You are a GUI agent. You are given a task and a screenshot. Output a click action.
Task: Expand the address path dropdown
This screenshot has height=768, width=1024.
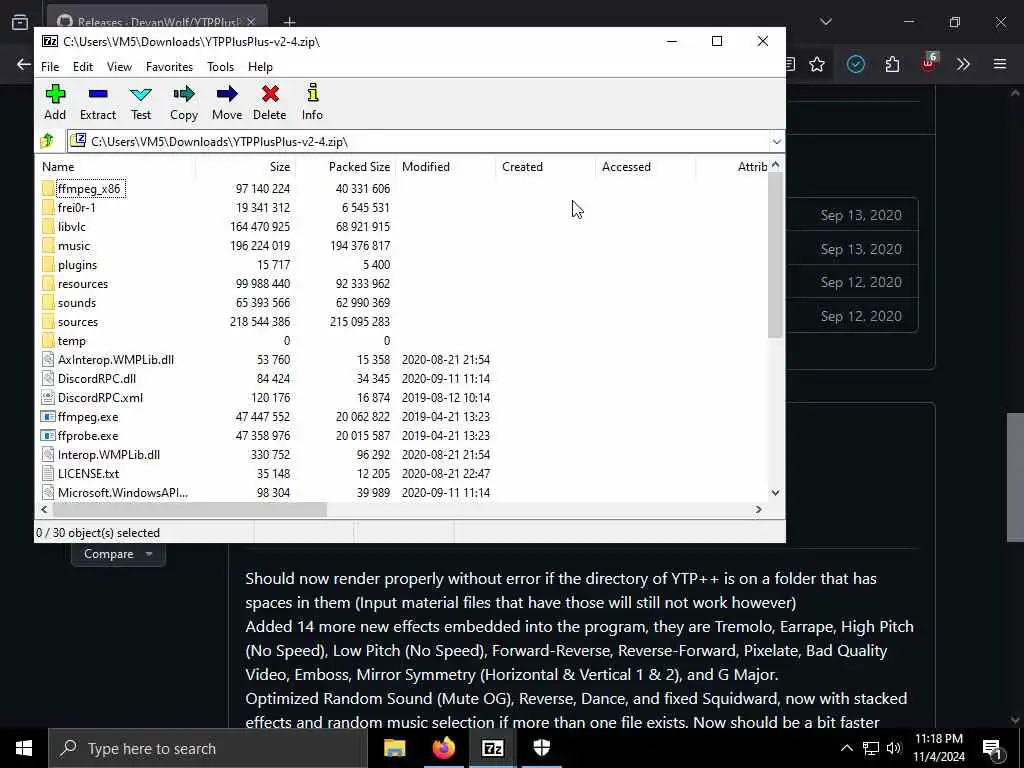(x=776, y=142)
